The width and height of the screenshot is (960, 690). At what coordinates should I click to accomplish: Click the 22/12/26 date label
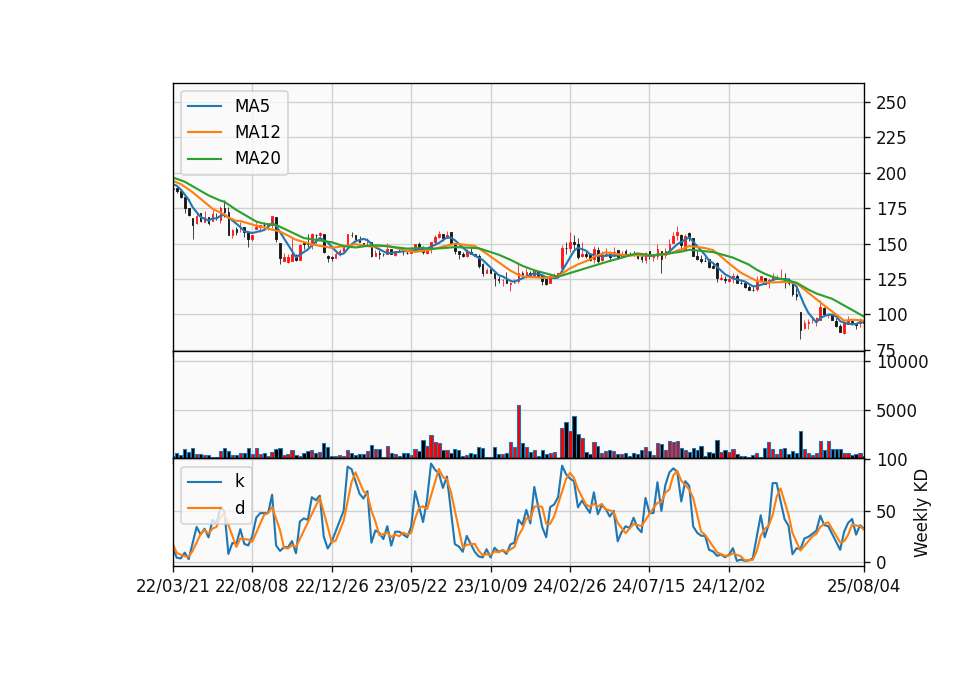pos(332,586)
